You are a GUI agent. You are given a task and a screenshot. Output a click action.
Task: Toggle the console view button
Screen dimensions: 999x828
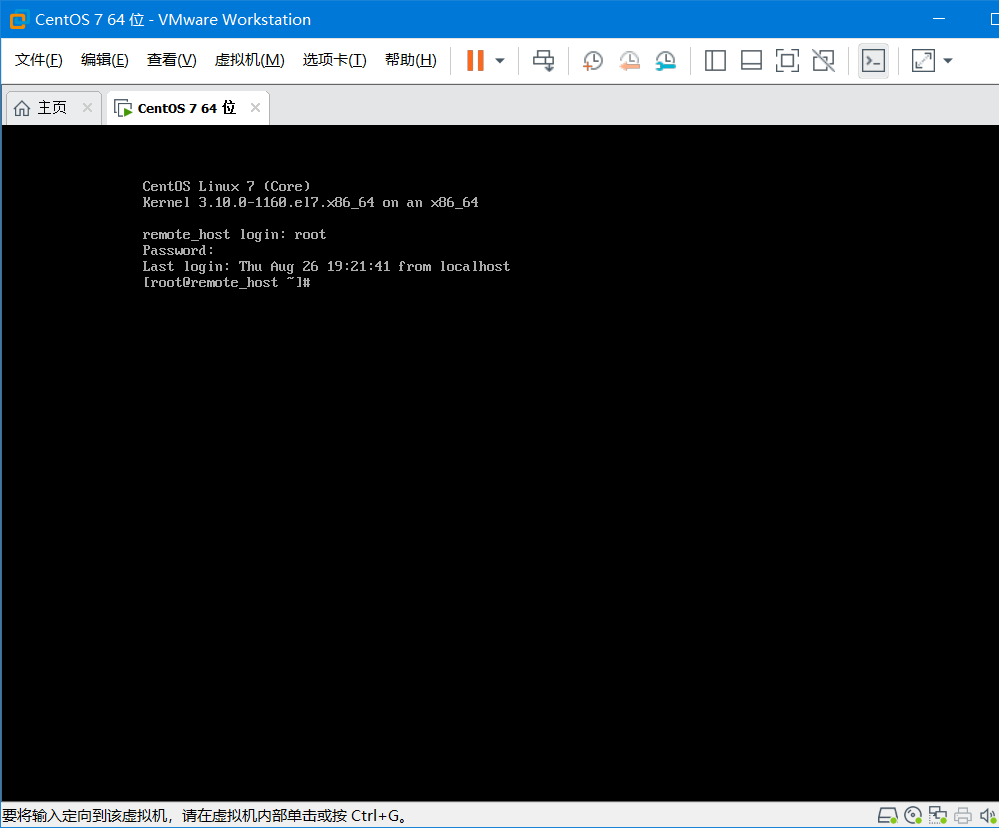[873, 61]
